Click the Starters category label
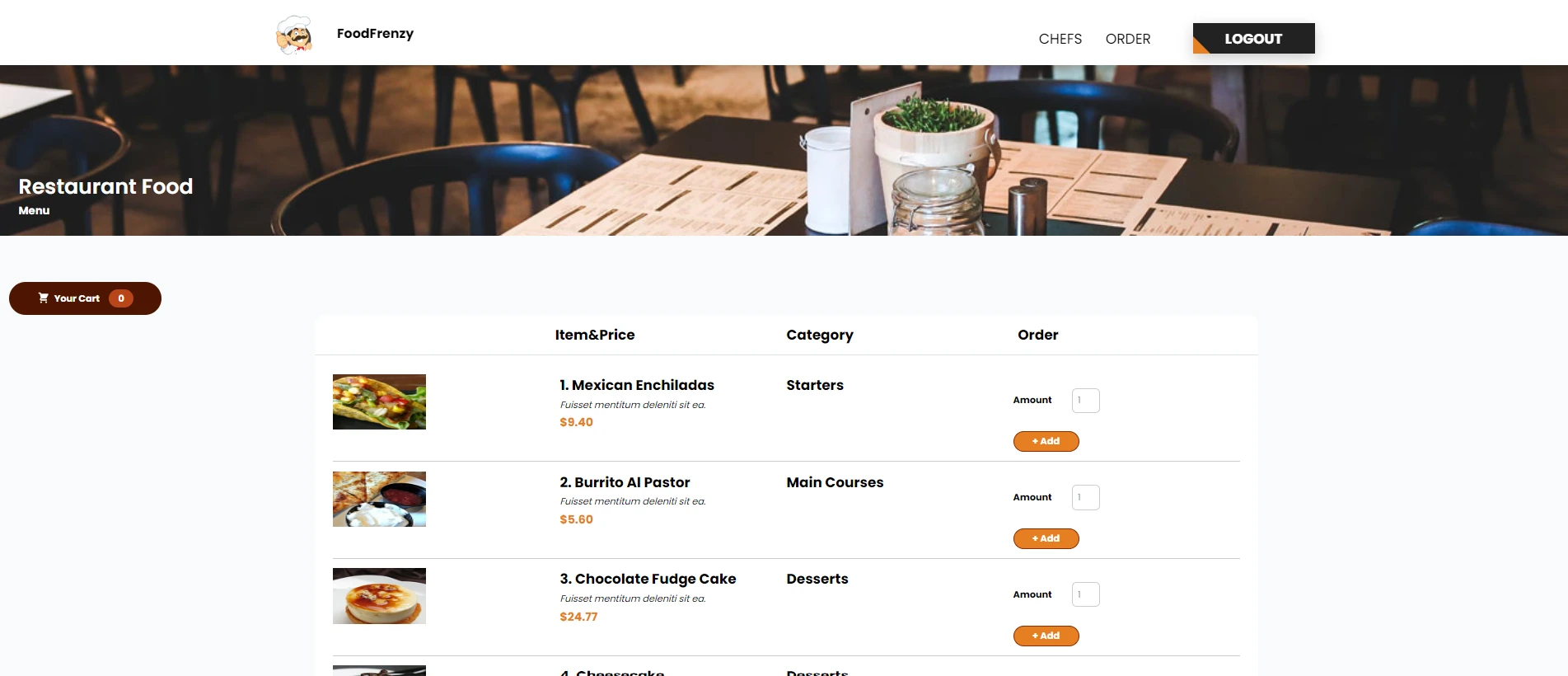The width and height of the screenshot is (1568, 676). tap(815, 385)
